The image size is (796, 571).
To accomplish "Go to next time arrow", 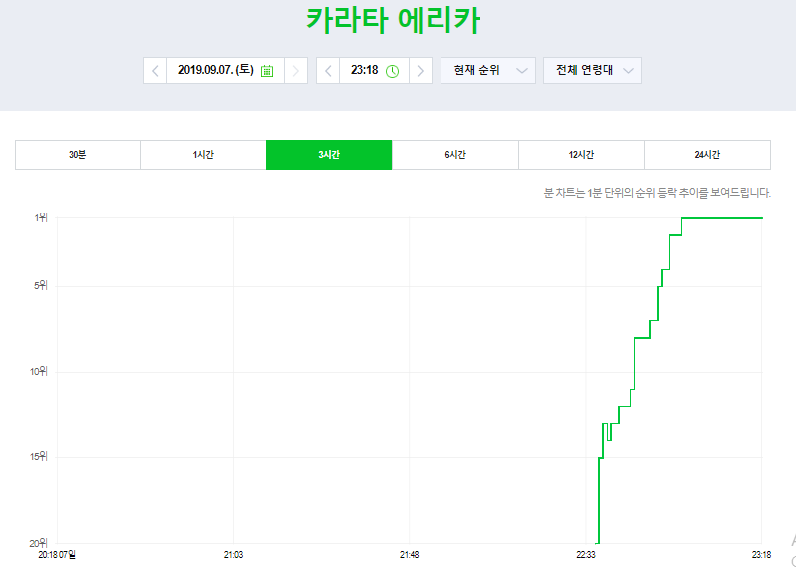I will [x=421, y=71].
